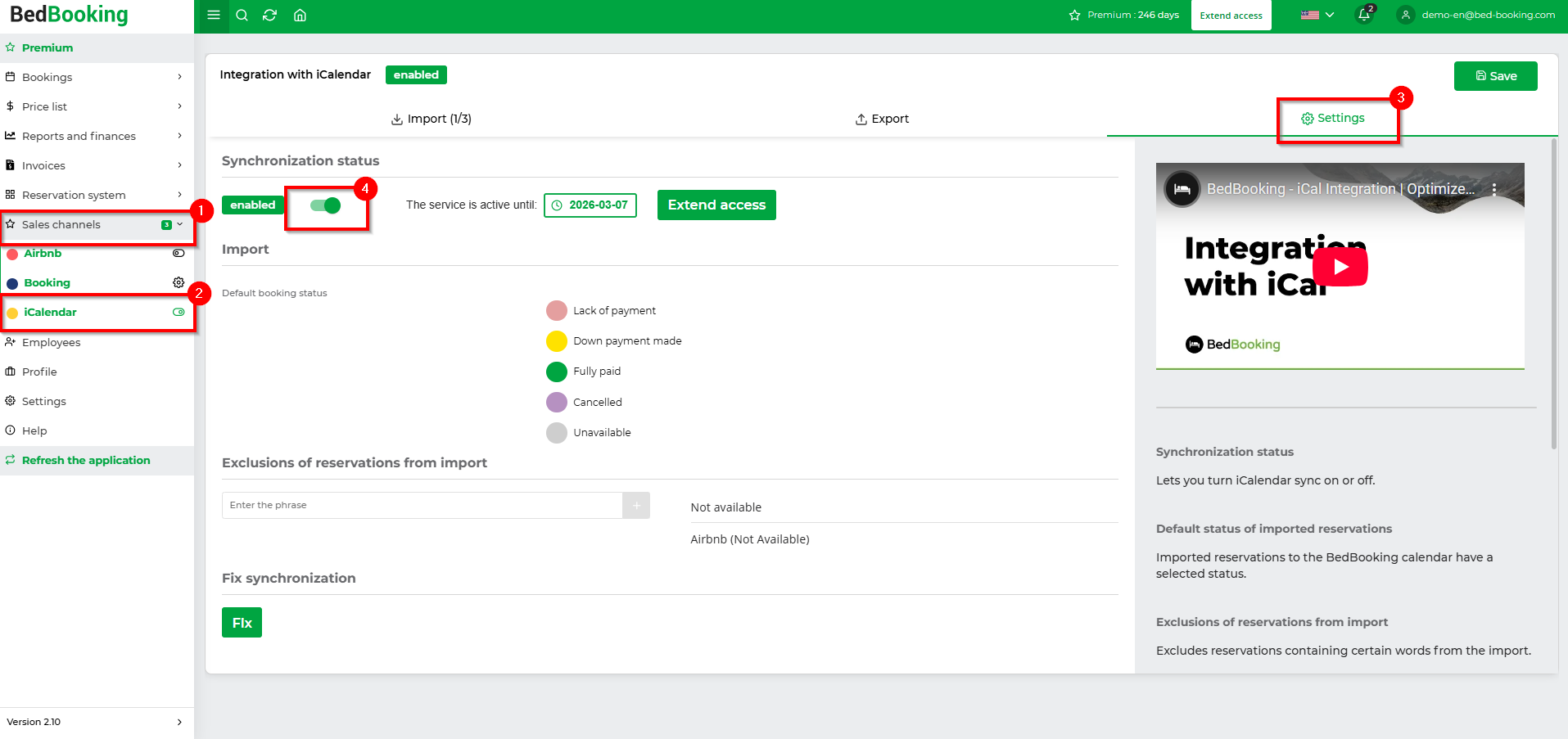Click the clock icon beside 2026-03-07

coord(557,205)
